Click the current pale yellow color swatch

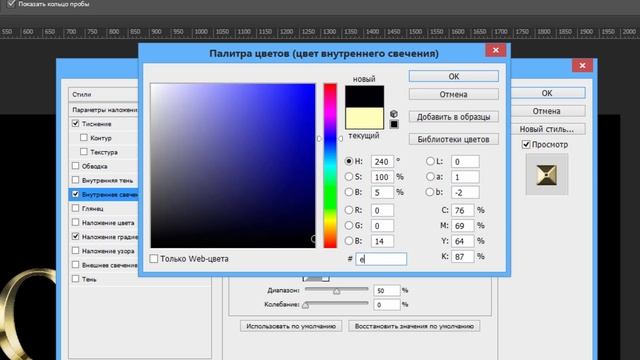click(364, 118)
